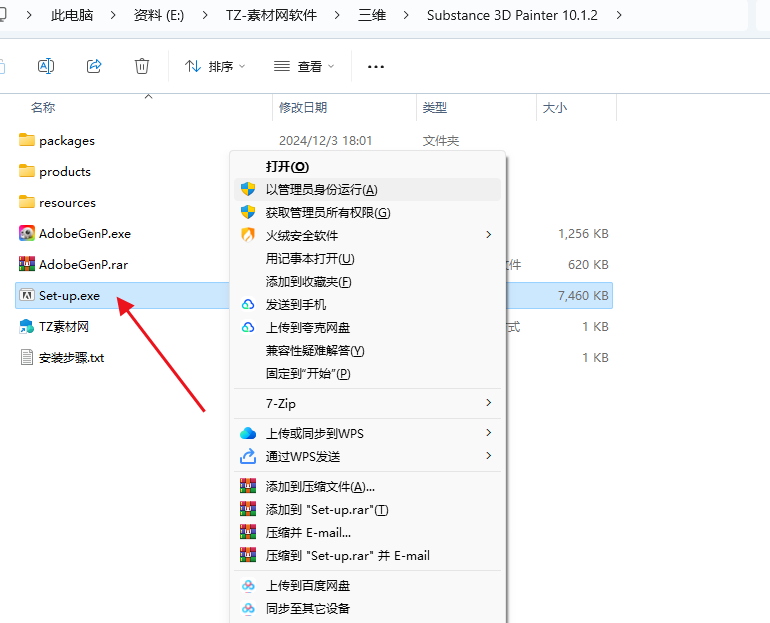Select the packages folder icon
770x623 pixels.
pos(27,140)
